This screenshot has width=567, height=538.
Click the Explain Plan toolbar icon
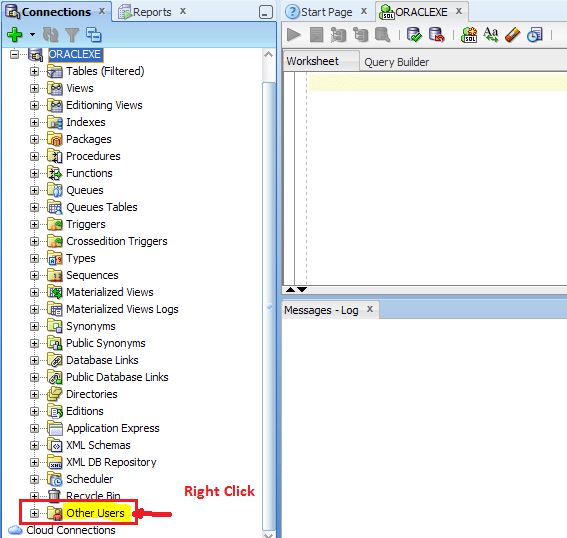click(x=338, y=35)
